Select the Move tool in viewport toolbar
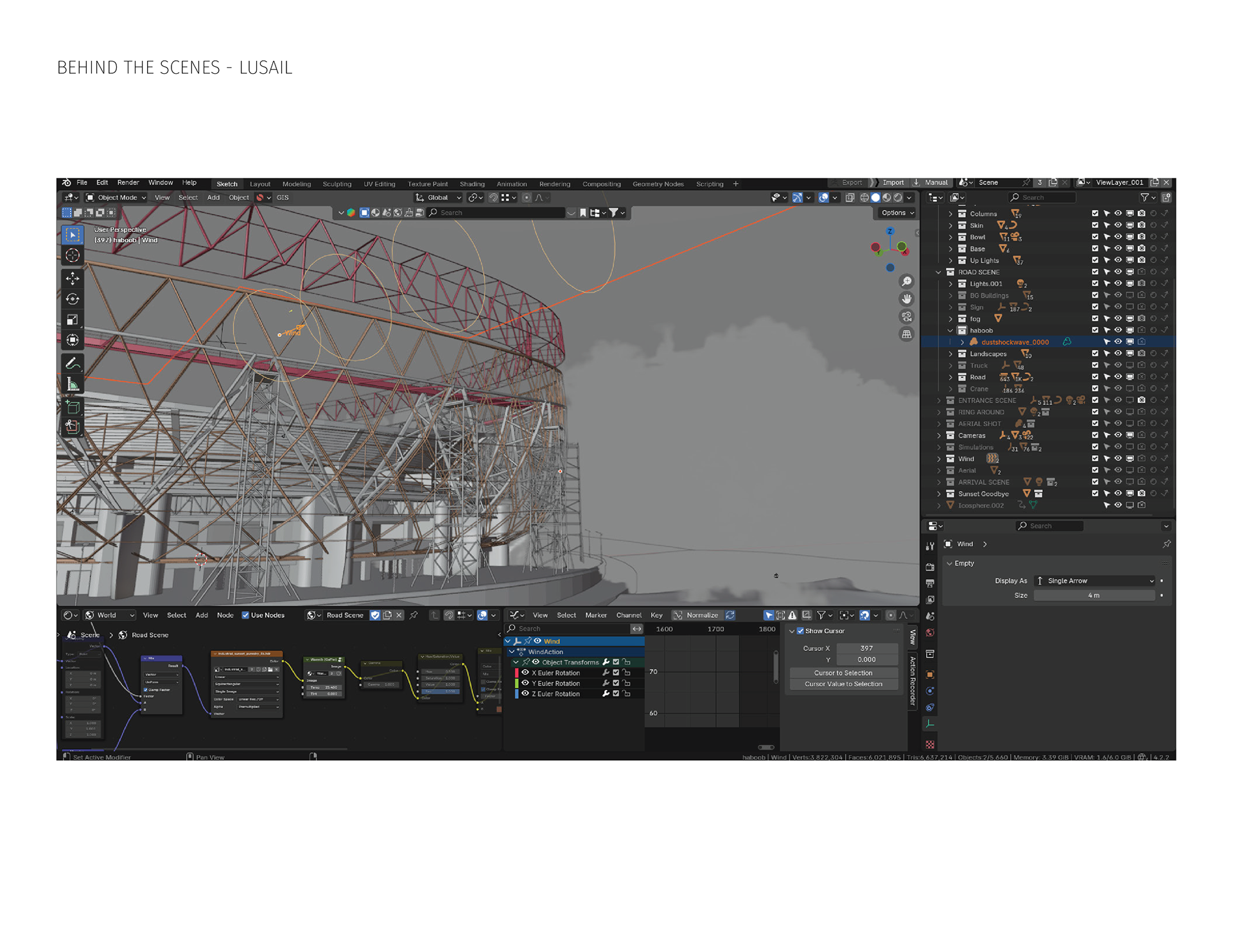This screenshot has height=952, width=1233. 73,278
